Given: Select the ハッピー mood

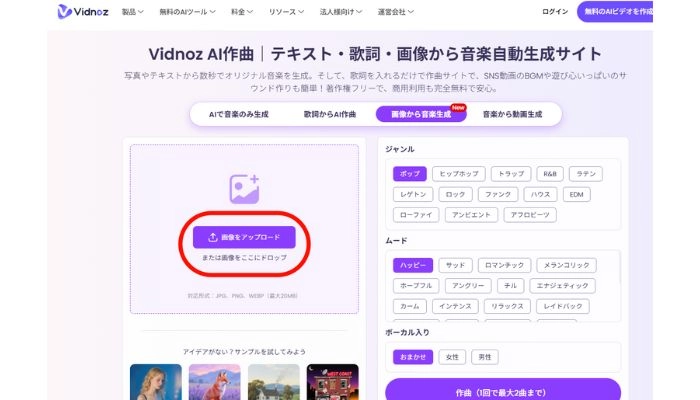Looking at the screenshot, I should pyautogui.click(x=413, y=265).
